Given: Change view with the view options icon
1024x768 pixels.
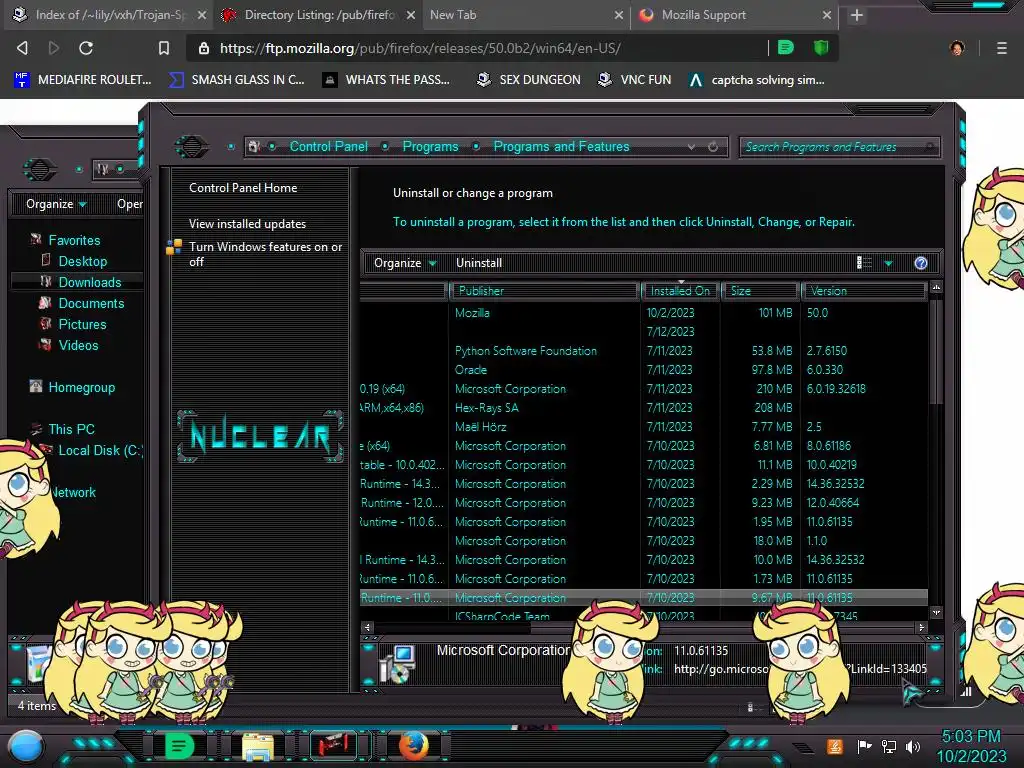Looking at the screenshot, I should pos(865,263).
